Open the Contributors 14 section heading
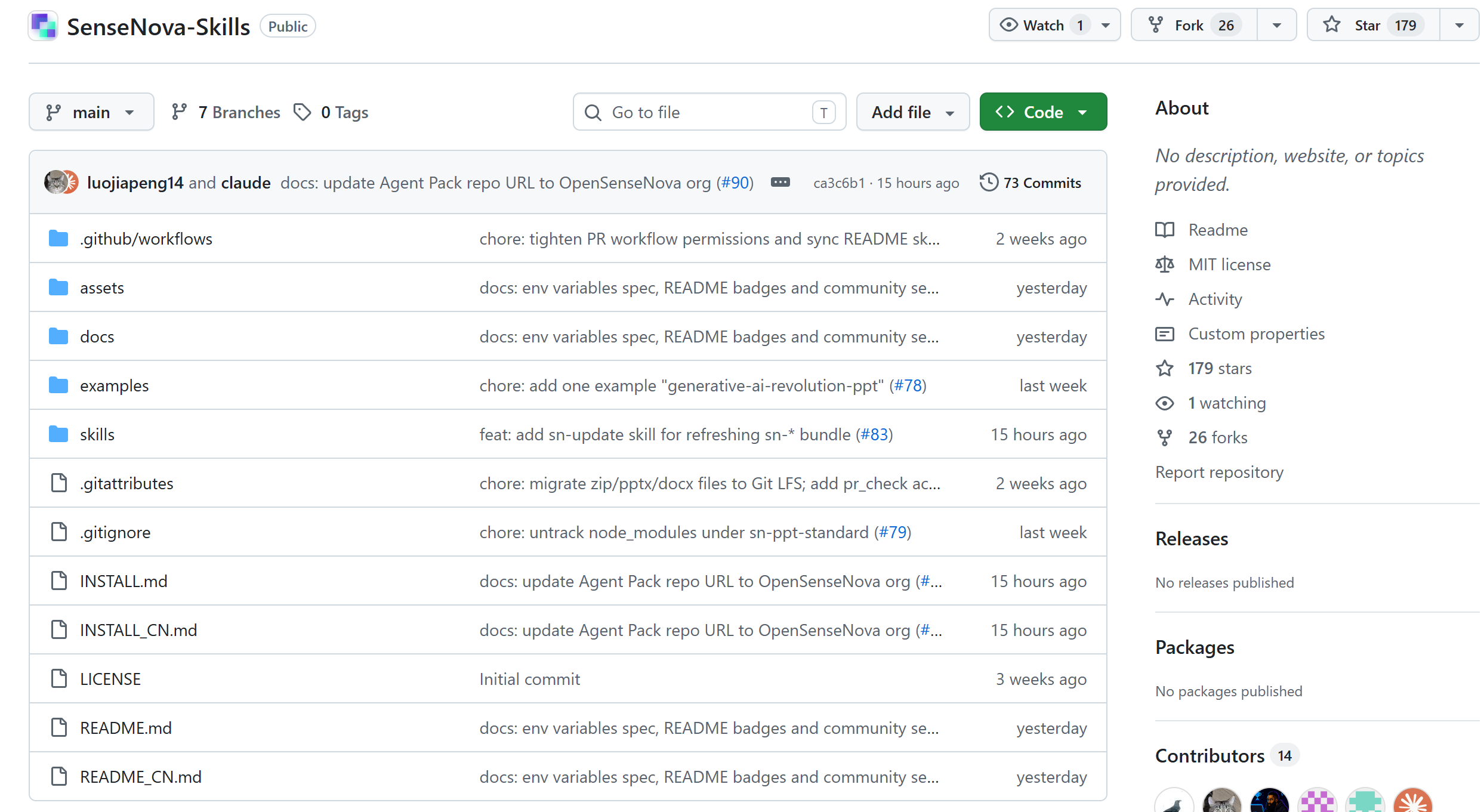 1226,756
